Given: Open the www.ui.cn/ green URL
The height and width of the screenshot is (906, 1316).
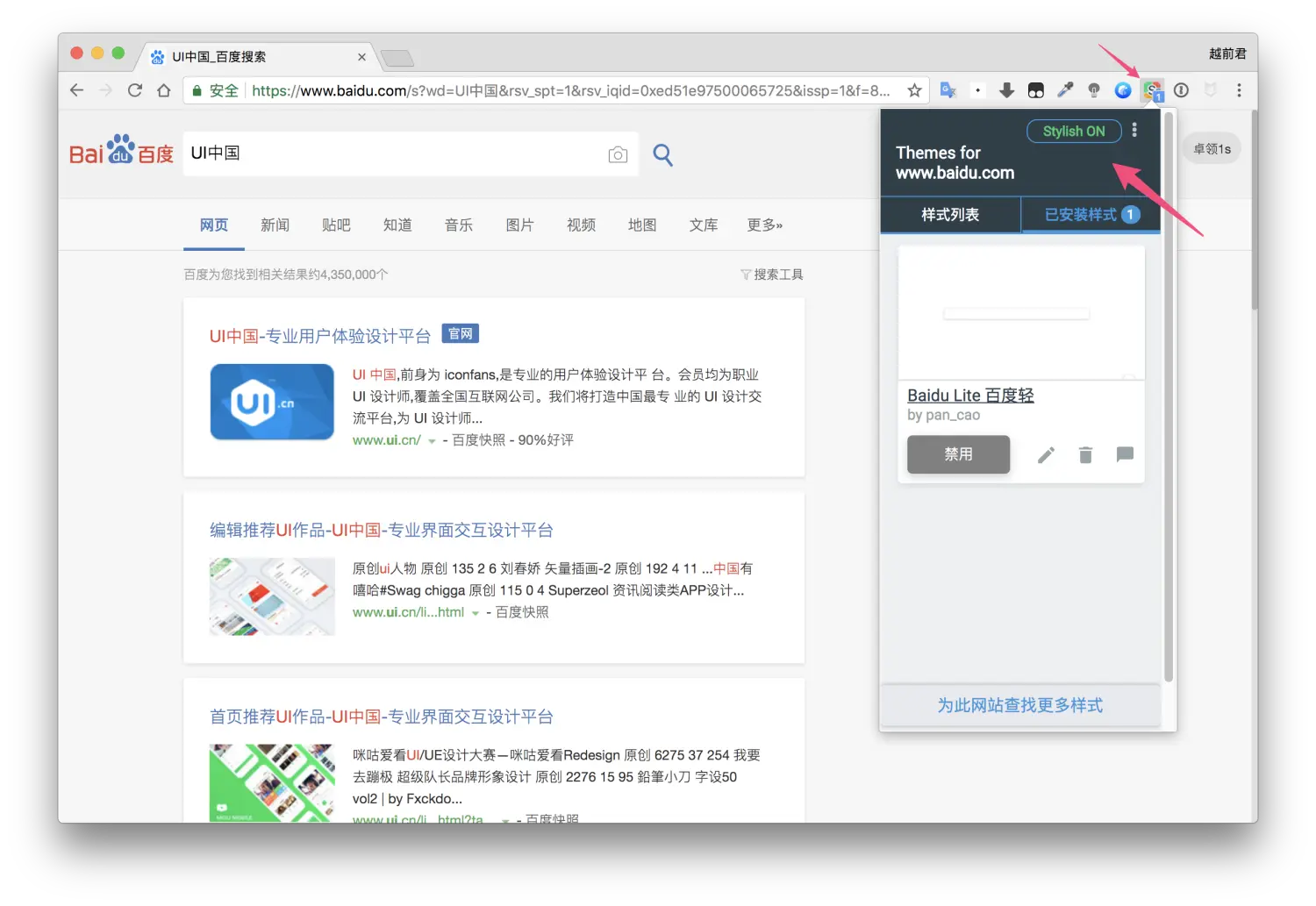Looking at the screenshot, I should 387,440.
